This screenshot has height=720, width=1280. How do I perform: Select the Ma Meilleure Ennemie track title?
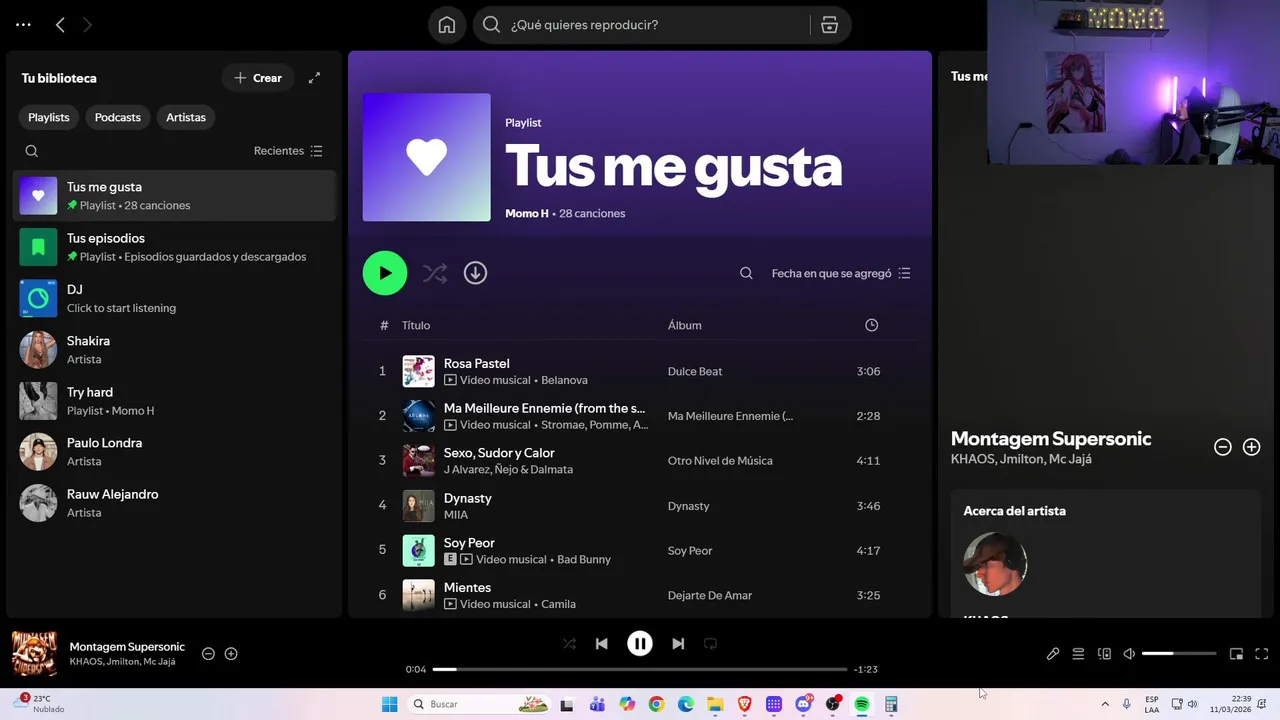coord(544,408)
